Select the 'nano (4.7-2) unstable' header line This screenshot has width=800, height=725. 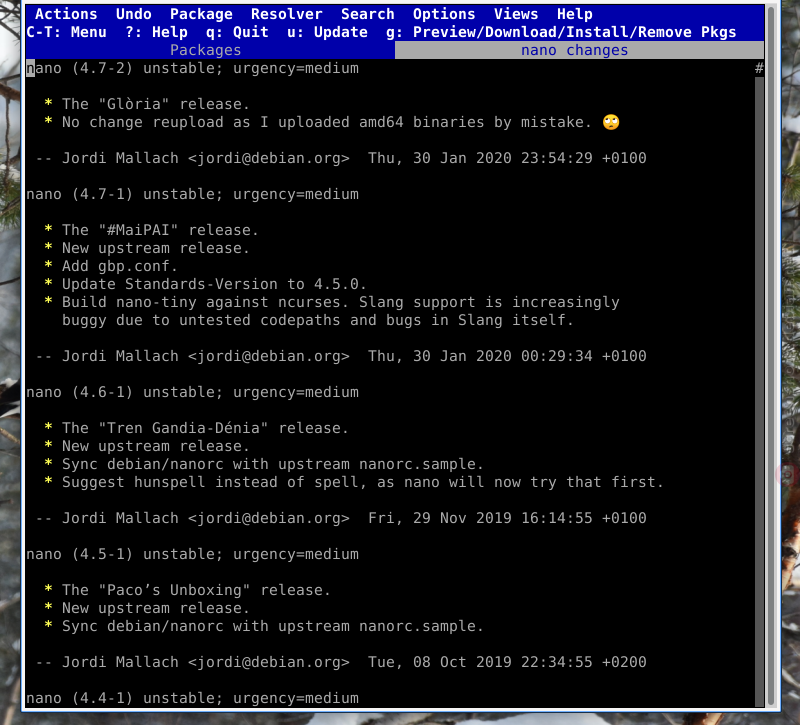tap(192, 68)
